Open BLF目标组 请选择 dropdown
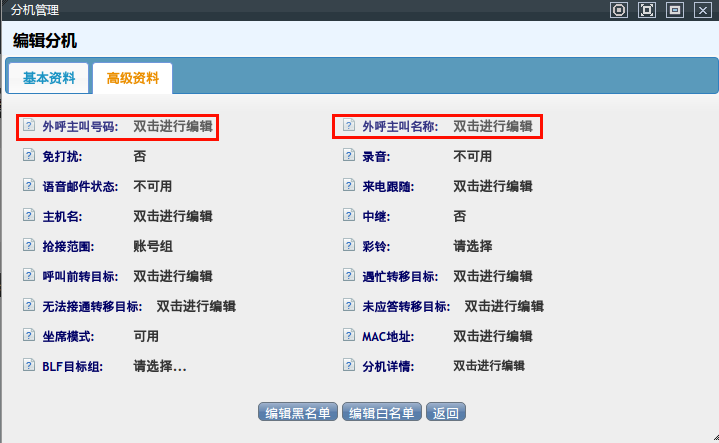This screenshot has width=719, height=443. (160, 366)
